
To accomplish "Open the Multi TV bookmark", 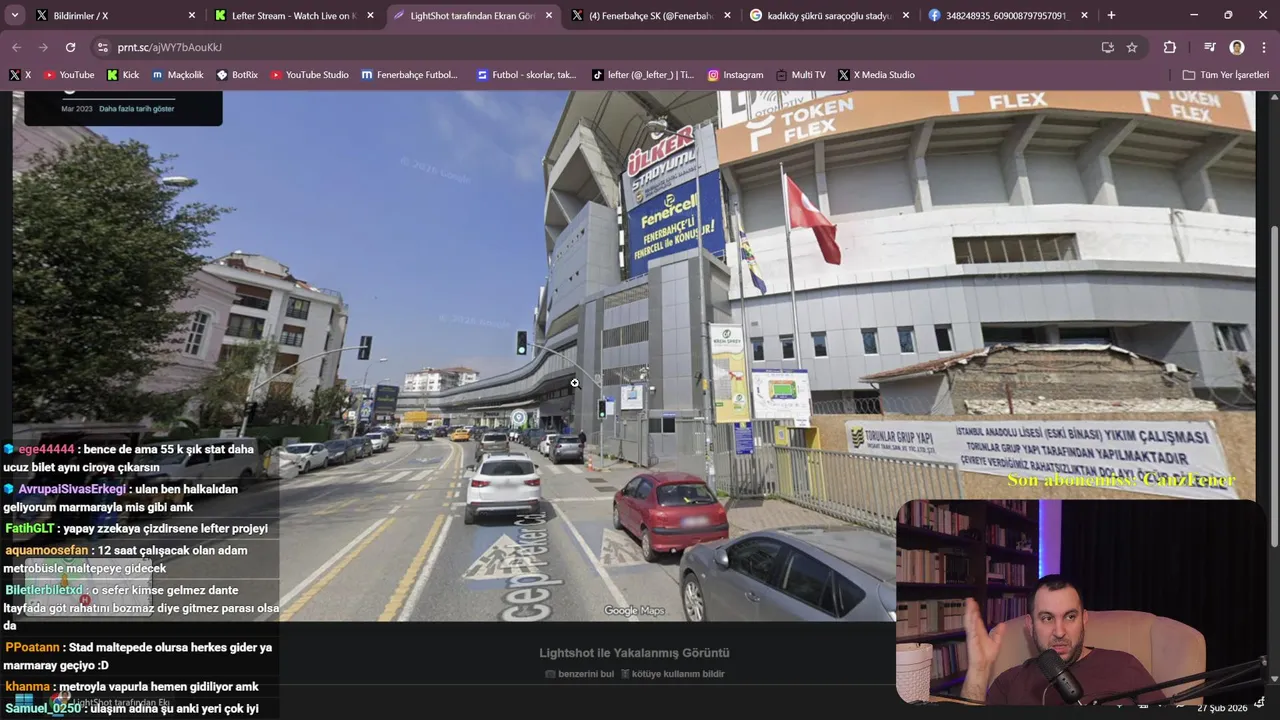I will point(800,75).
